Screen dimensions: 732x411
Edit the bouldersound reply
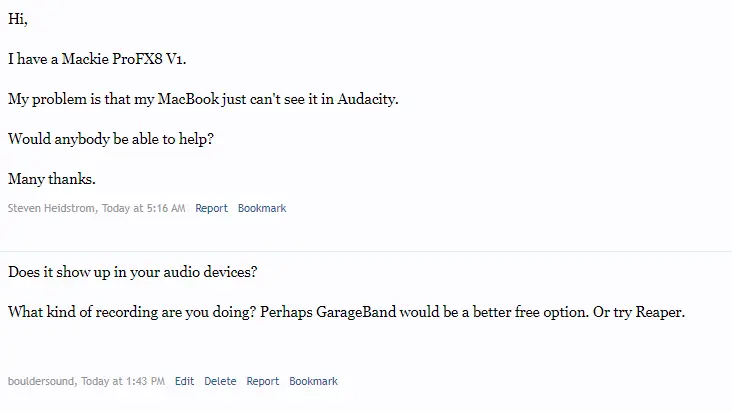tap(184, 381)
